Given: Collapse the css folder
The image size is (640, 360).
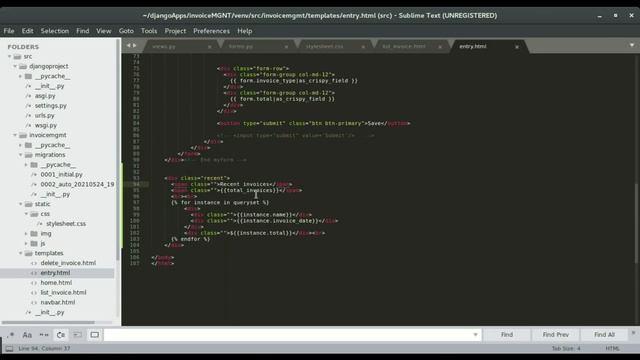Looking at the screenshot, I should coord(26,214).
